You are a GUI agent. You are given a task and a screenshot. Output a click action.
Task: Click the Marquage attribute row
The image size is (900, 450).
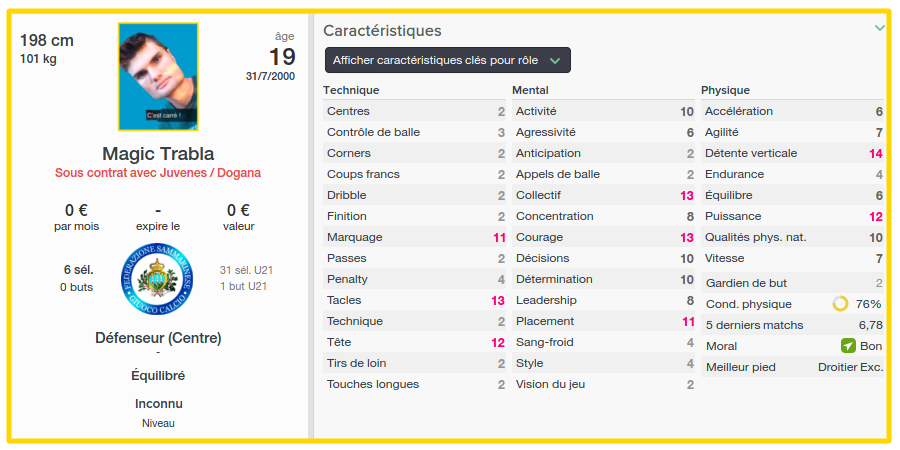[x=415, y=237]
